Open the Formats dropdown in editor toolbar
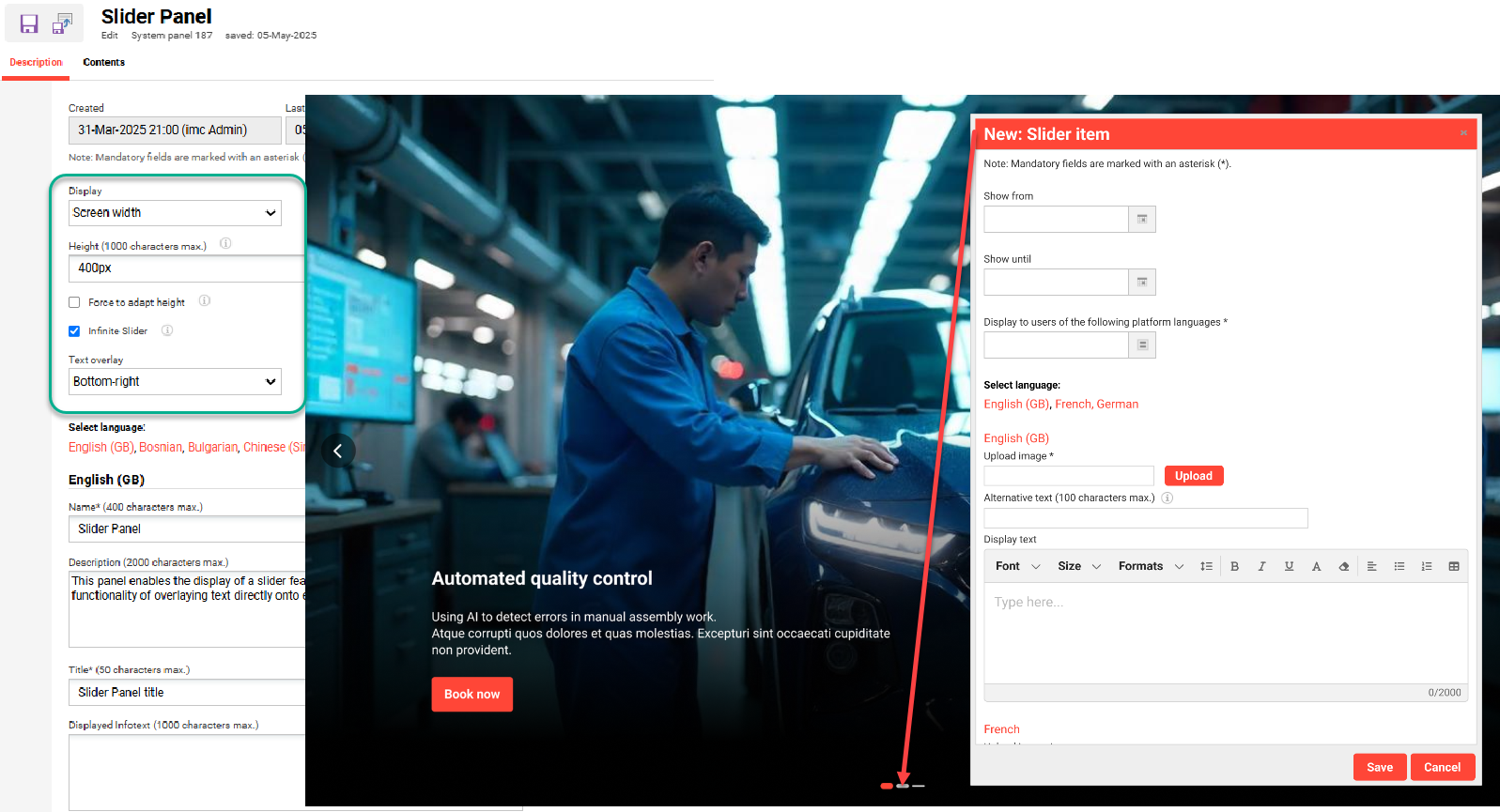Viewport: 1500px width, 812px height. [x=1150, y=566]
